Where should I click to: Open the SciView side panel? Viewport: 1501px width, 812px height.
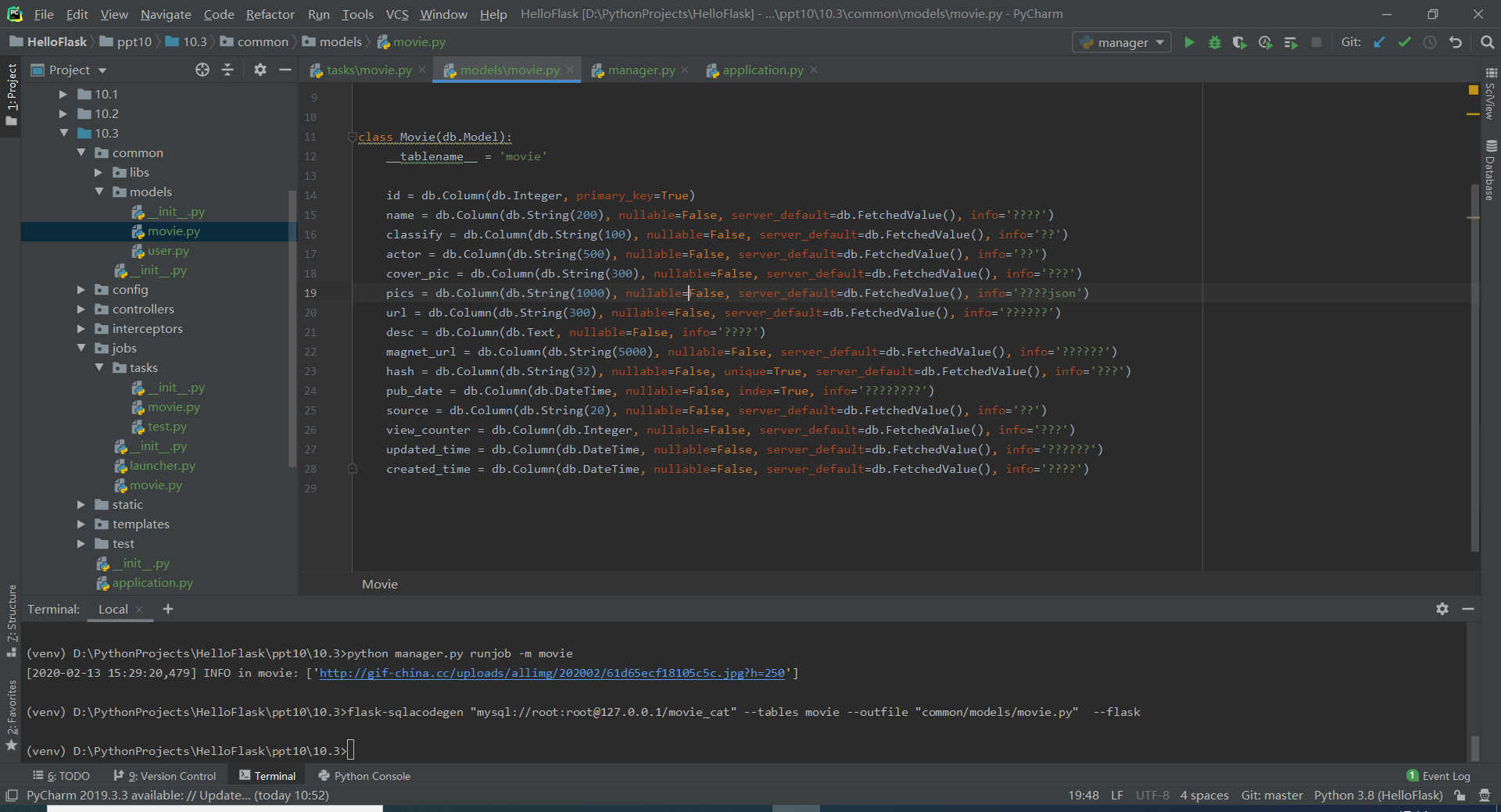click(x=1490, y=94)
